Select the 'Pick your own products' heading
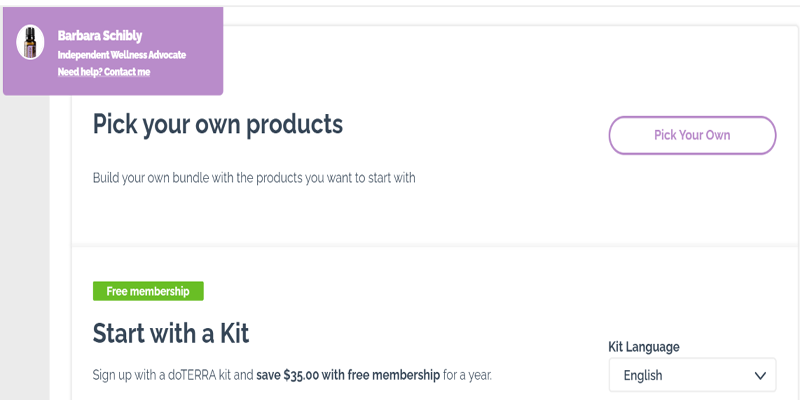The height and width of the screenshot is (400, 800). (217, 124)
